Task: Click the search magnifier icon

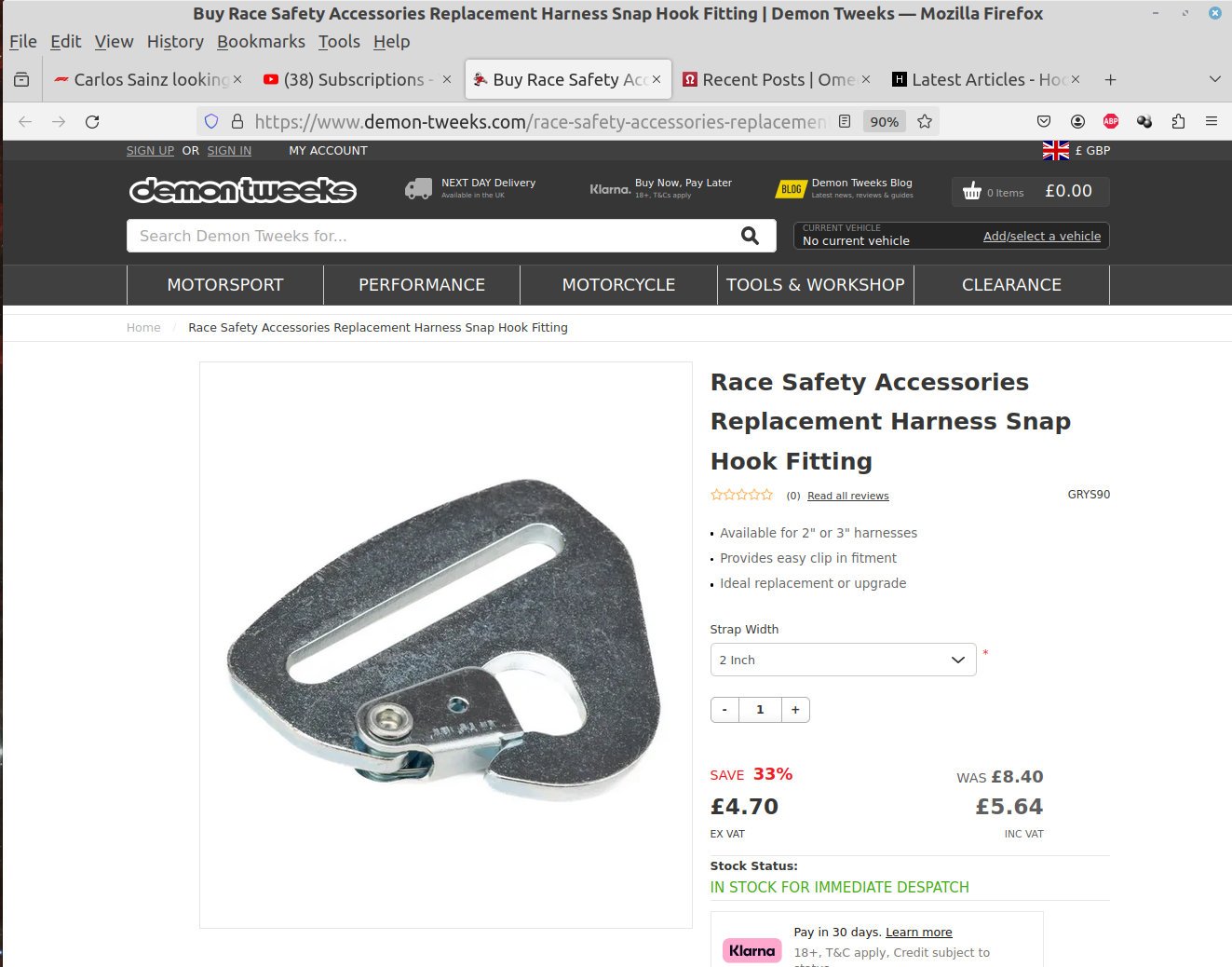Action: pyautogui.click(x=750, y=236)
